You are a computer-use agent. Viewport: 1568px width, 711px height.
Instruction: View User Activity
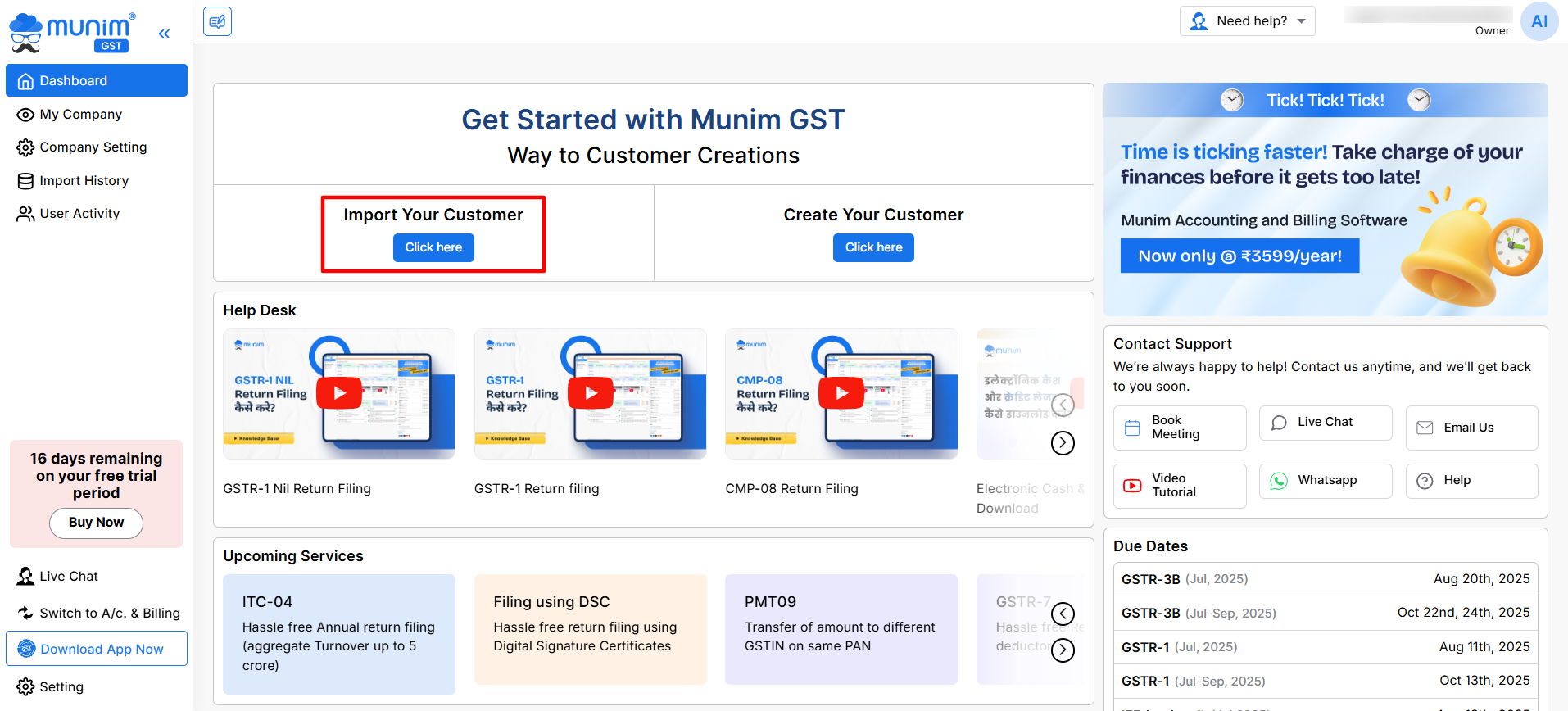point(97,214)
